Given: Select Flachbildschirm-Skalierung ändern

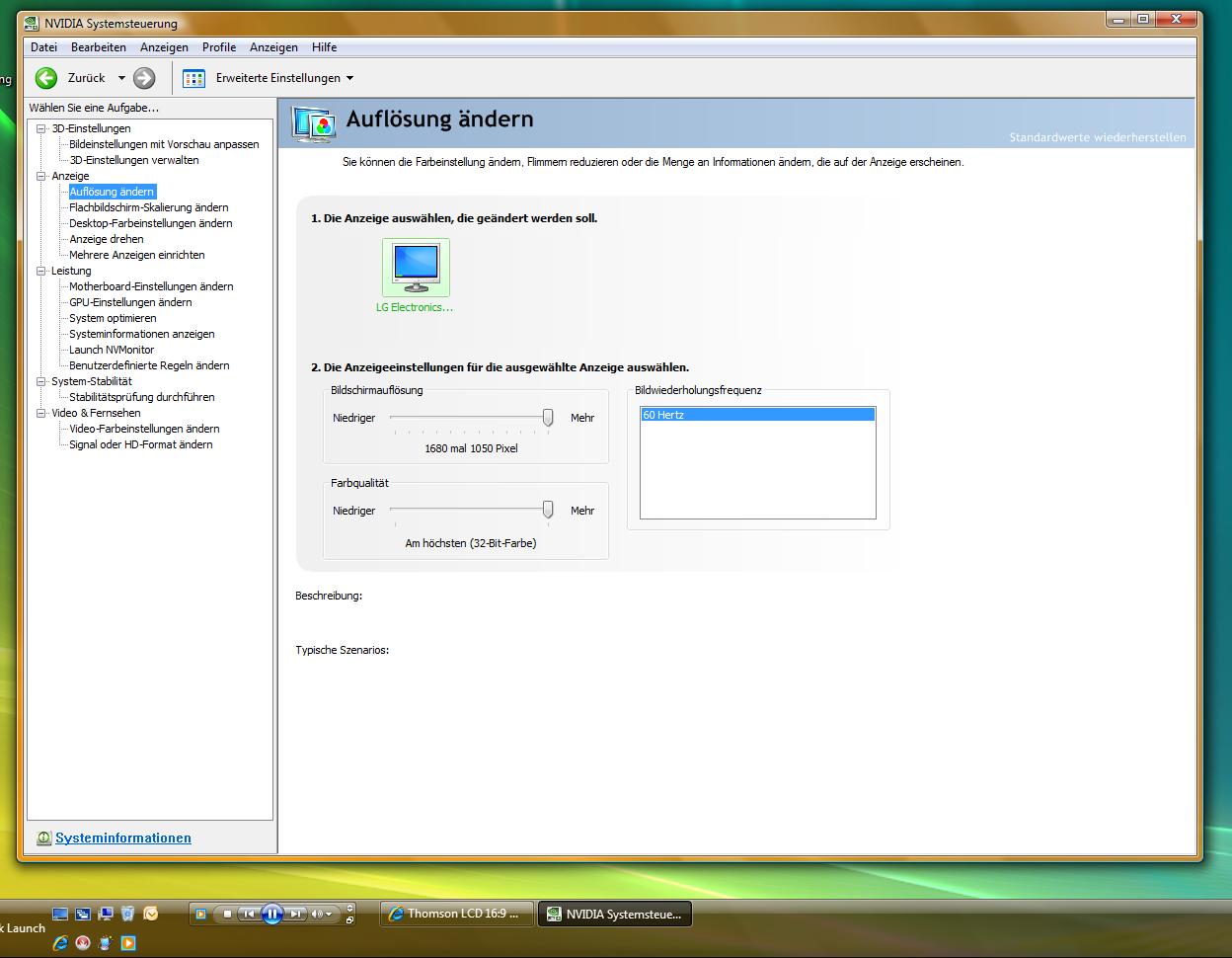Looking at the screenshot, I should 148,207.
